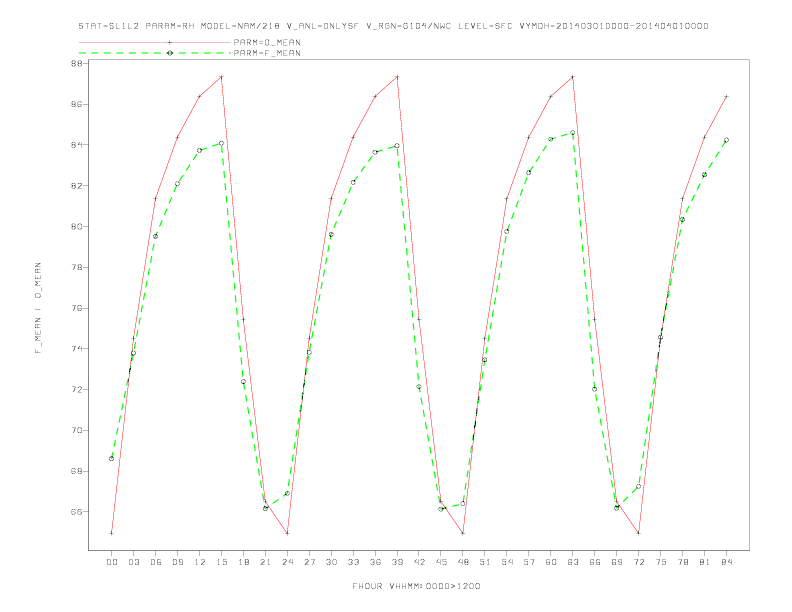Click x-axis tick label 51
792x612 pixels.
[x=485, y=562]
